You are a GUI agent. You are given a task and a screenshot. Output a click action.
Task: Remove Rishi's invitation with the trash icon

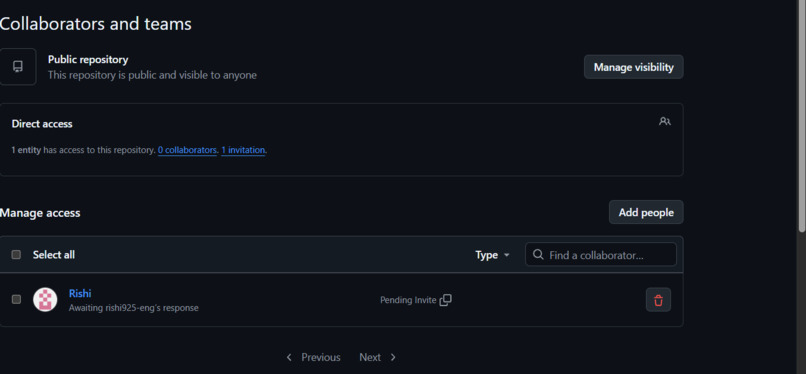click(658, 300)
